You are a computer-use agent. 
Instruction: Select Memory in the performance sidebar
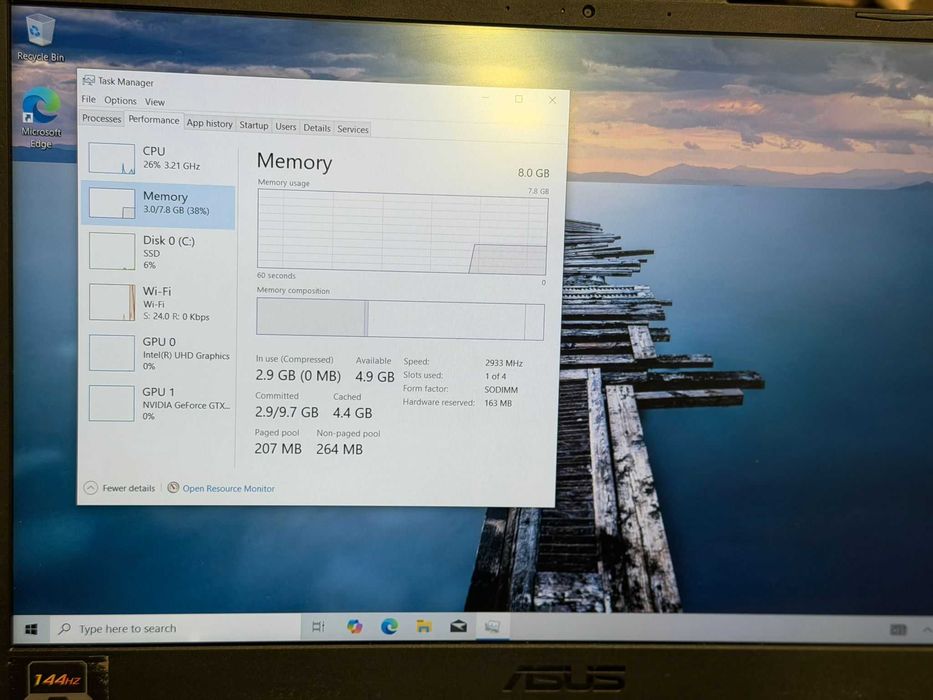pyautogui.click(x=158, y=204)
